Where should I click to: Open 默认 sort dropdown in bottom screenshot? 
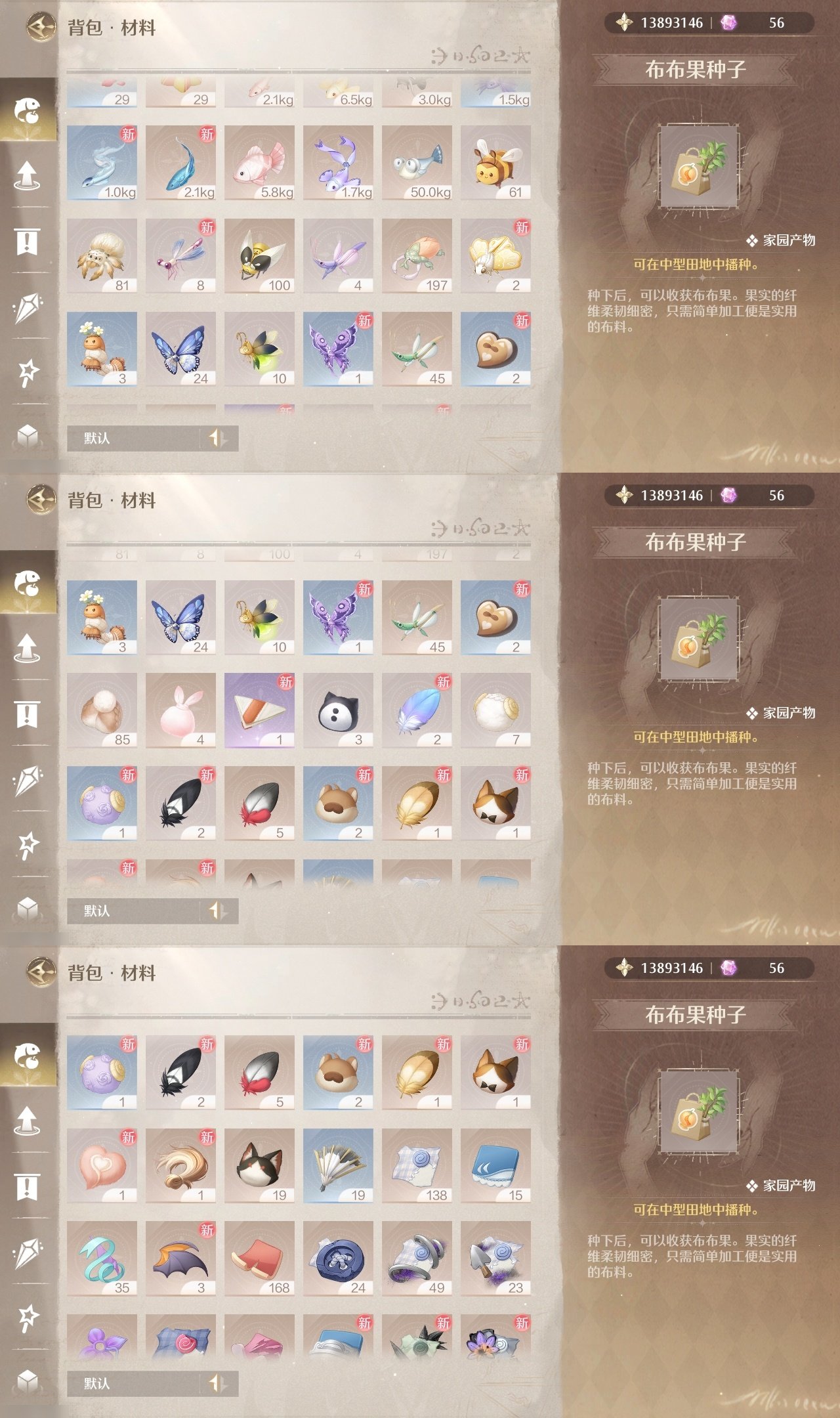[152, 1383]
